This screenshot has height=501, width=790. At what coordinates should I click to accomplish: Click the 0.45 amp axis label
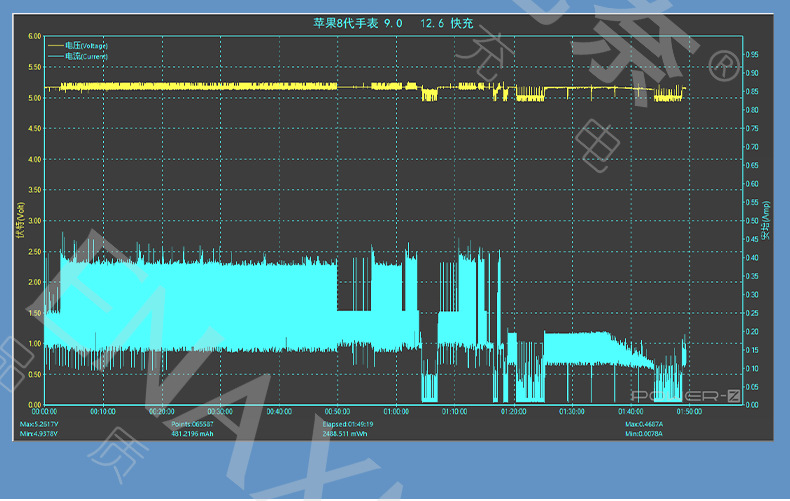coord(752,239)
